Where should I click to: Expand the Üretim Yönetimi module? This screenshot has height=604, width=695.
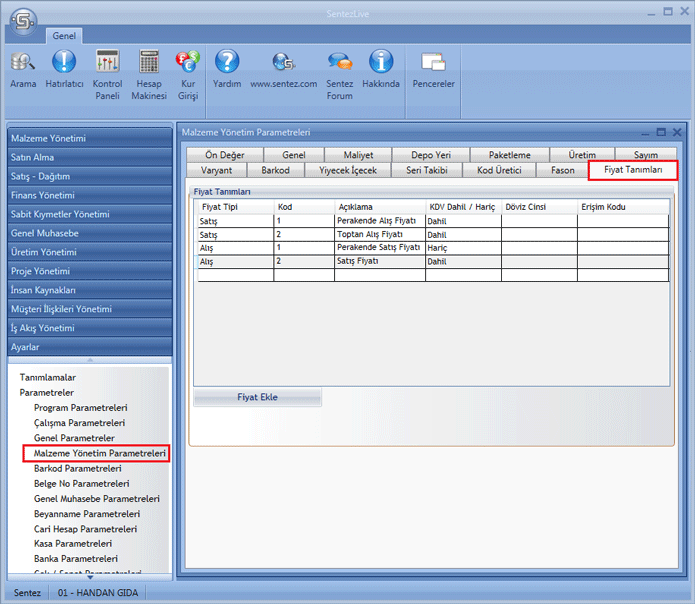[90, 252]
